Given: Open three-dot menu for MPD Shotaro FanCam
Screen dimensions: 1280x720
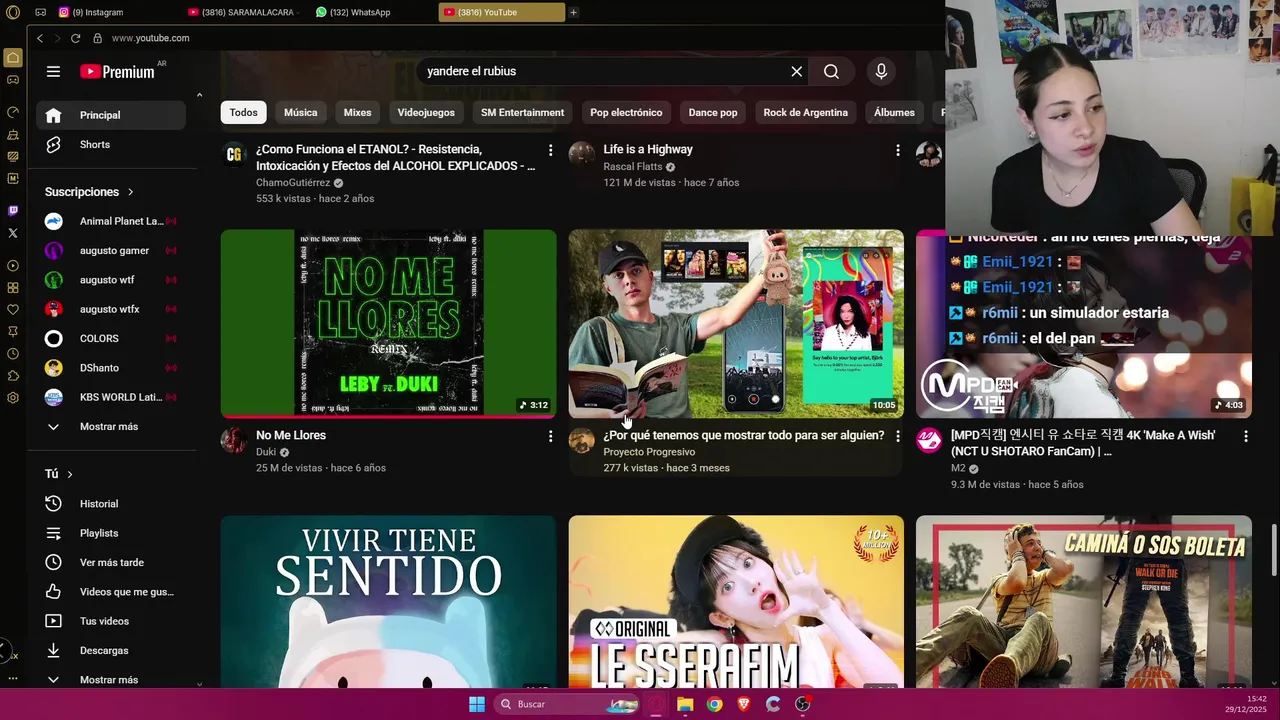Looking at the screenshot, I should [x=1245, y=436].
